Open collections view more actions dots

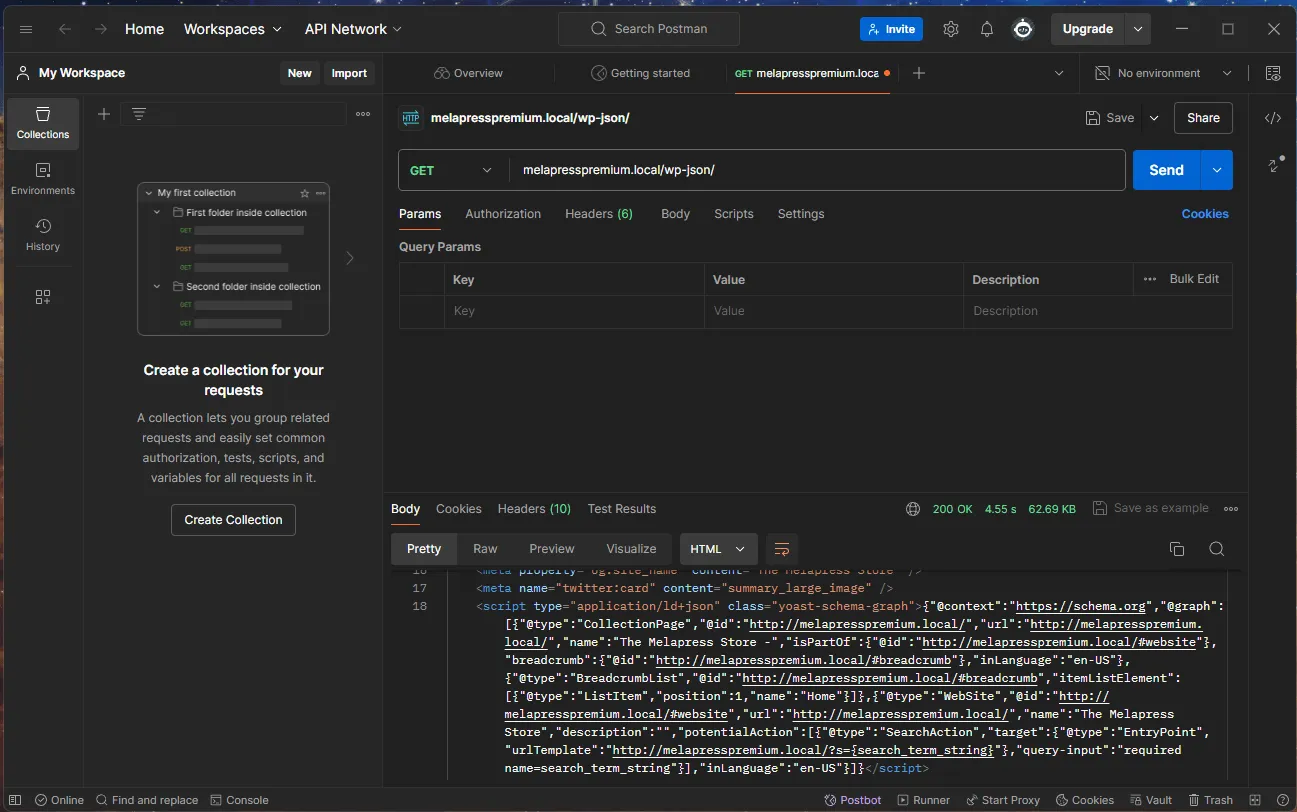point(364,114)
